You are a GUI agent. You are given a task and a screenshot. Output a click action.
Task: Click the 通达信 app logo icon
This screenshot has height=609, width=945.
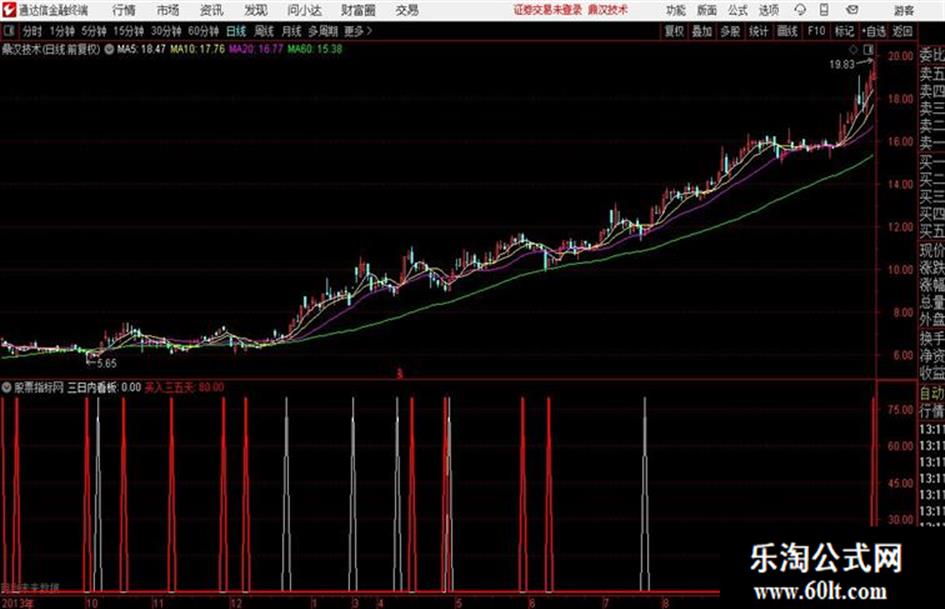(8, 10)
